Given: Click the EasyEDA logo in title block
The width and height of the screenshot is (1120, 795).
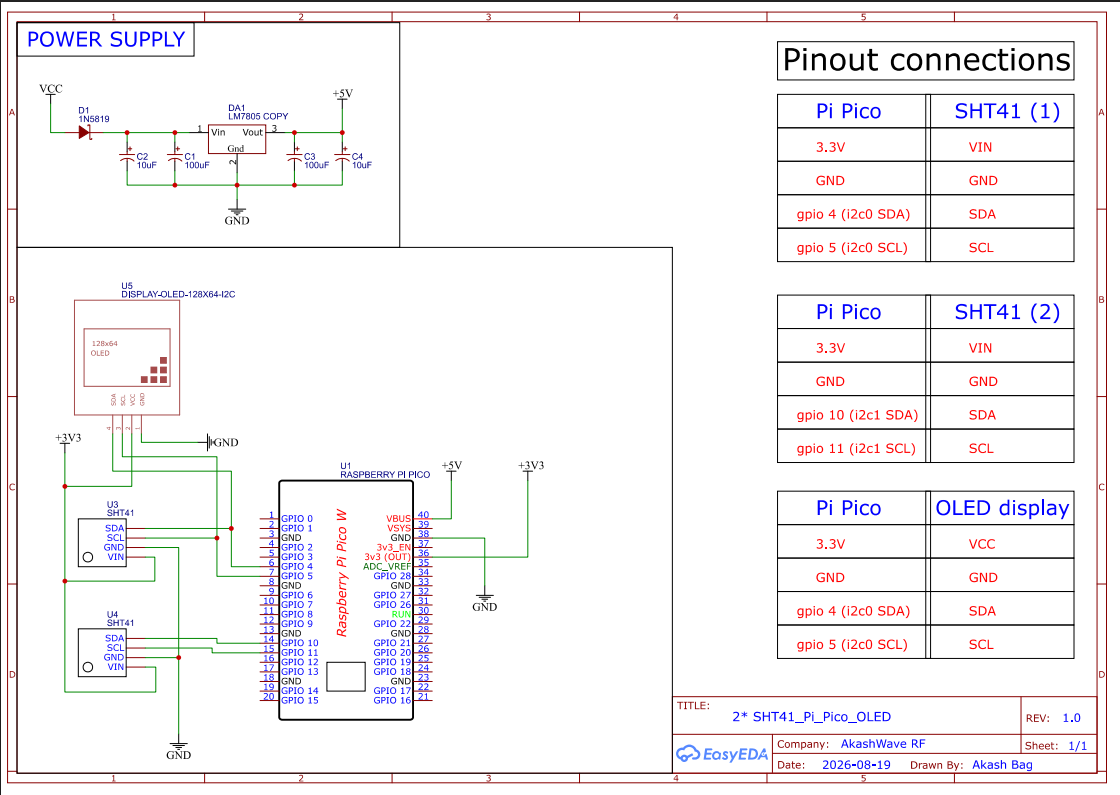Looking at the screenshot, I should click(721, 754).
